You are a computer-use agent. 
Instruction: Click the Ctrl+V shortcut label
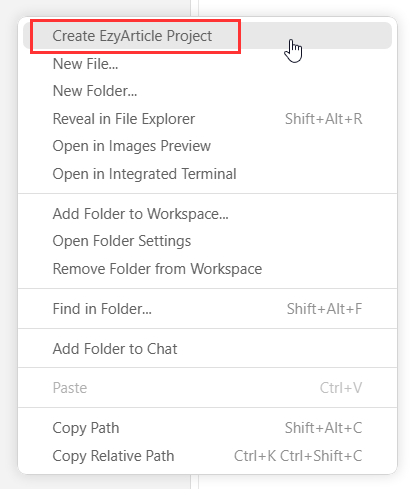pos(341,388)
